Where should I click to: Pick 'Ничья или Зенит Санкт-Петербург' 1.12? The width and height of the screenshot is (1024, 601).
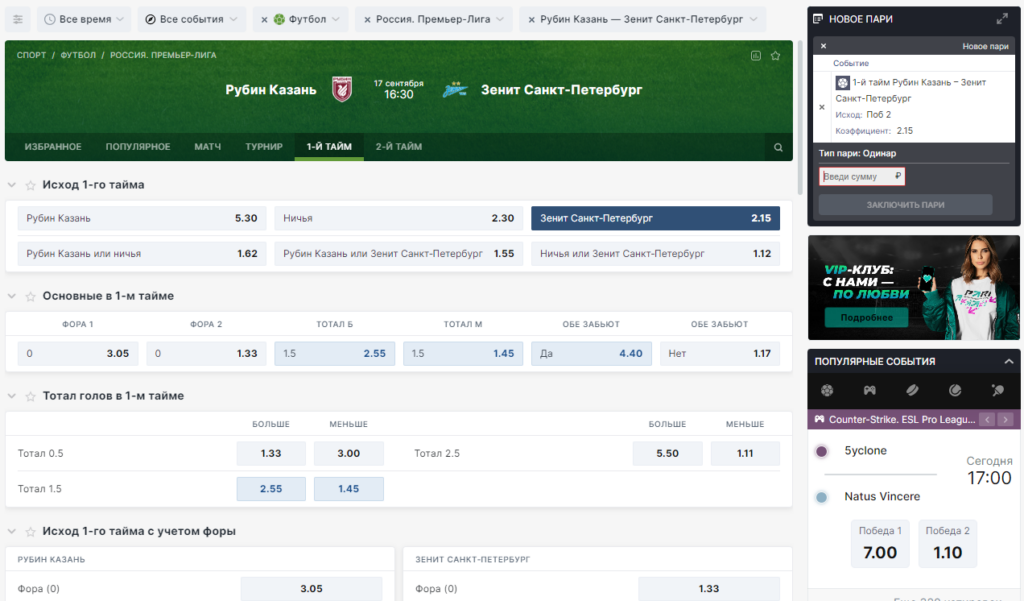click(x=655, y=253)
